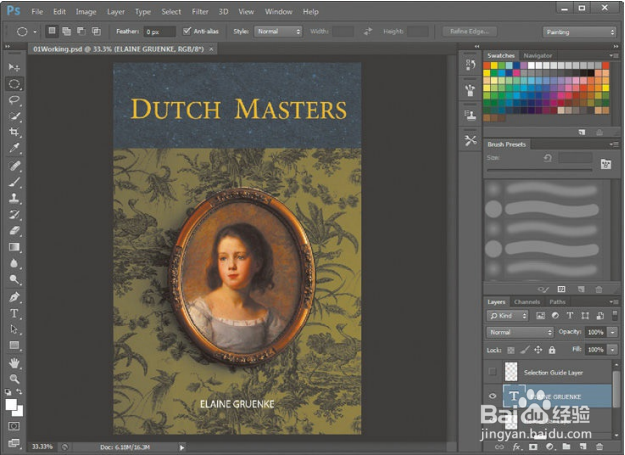
Task: Open the Style dropdown set to Normal
Action: pyautogui.click(x=278, y=31)
